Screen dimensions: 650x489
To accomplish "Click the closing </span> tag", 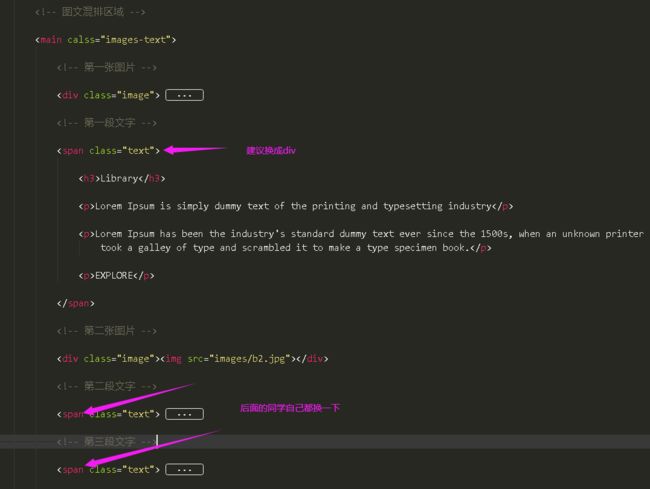I will [x=76, y=303].
